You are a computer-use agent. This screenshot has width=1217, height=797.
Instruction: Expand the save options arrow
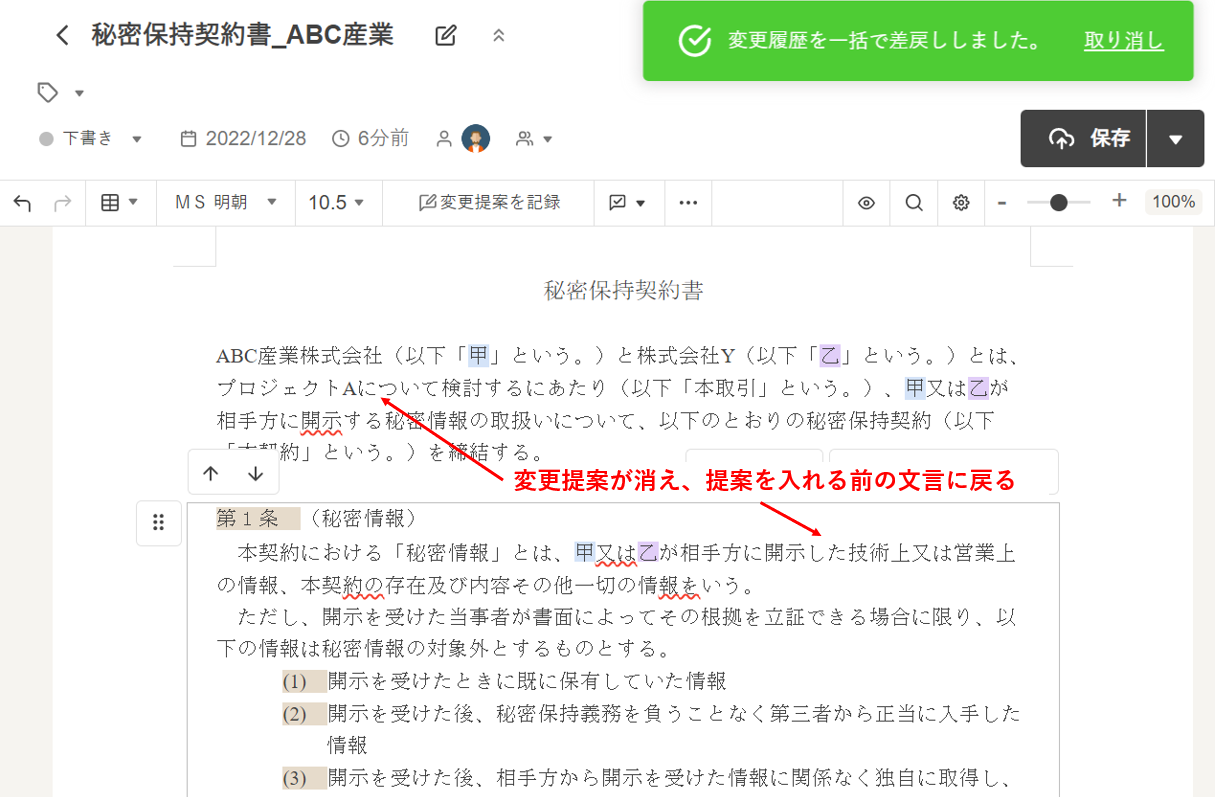1175,139
